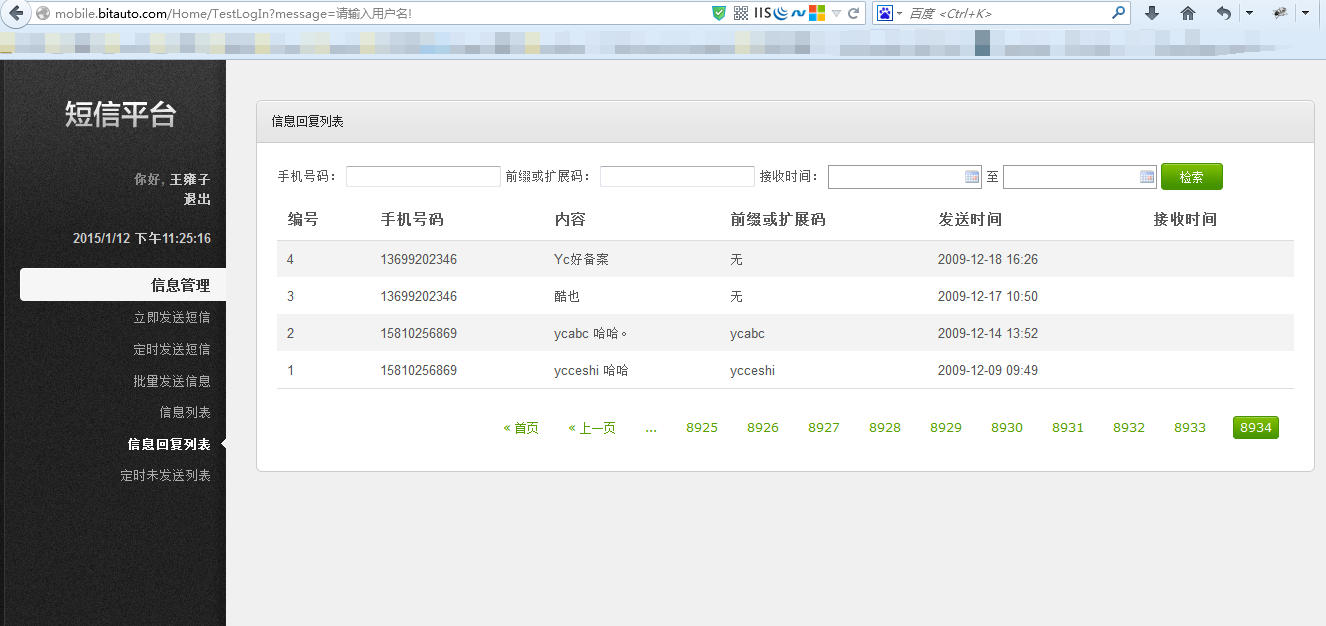Click the IIS indicator in address bar
This screenshot has width=1326, height=626.
pyautogui.click(x=763, y=13)
